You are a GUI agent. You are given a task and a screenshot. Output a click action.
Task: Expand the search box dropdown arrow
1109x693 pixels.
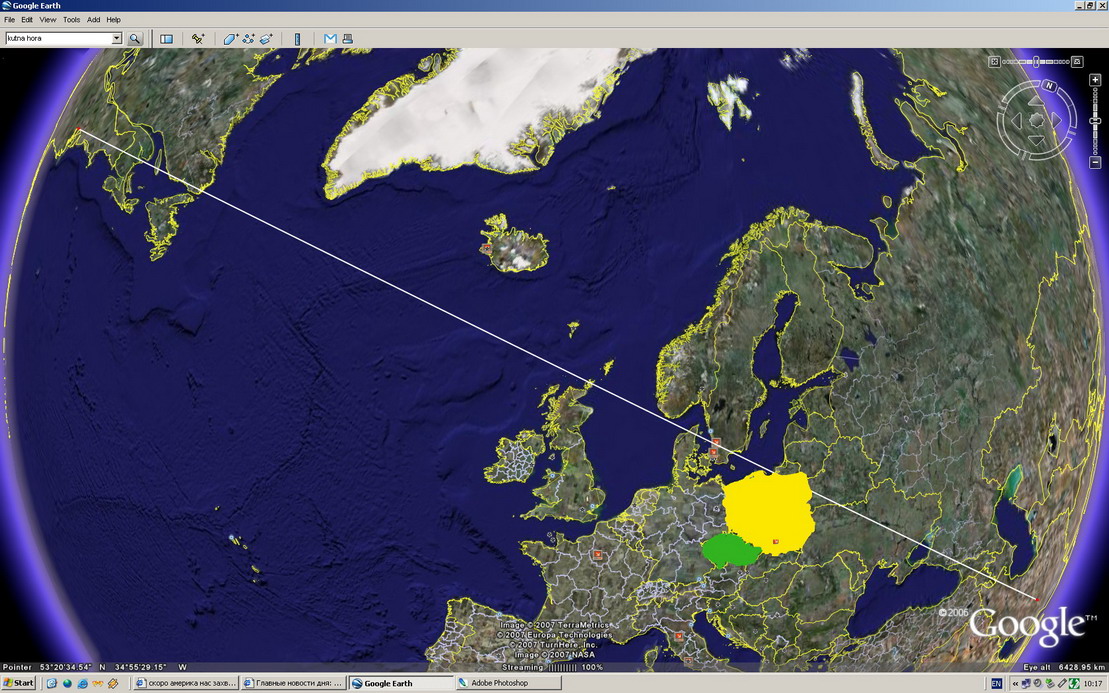117,39
